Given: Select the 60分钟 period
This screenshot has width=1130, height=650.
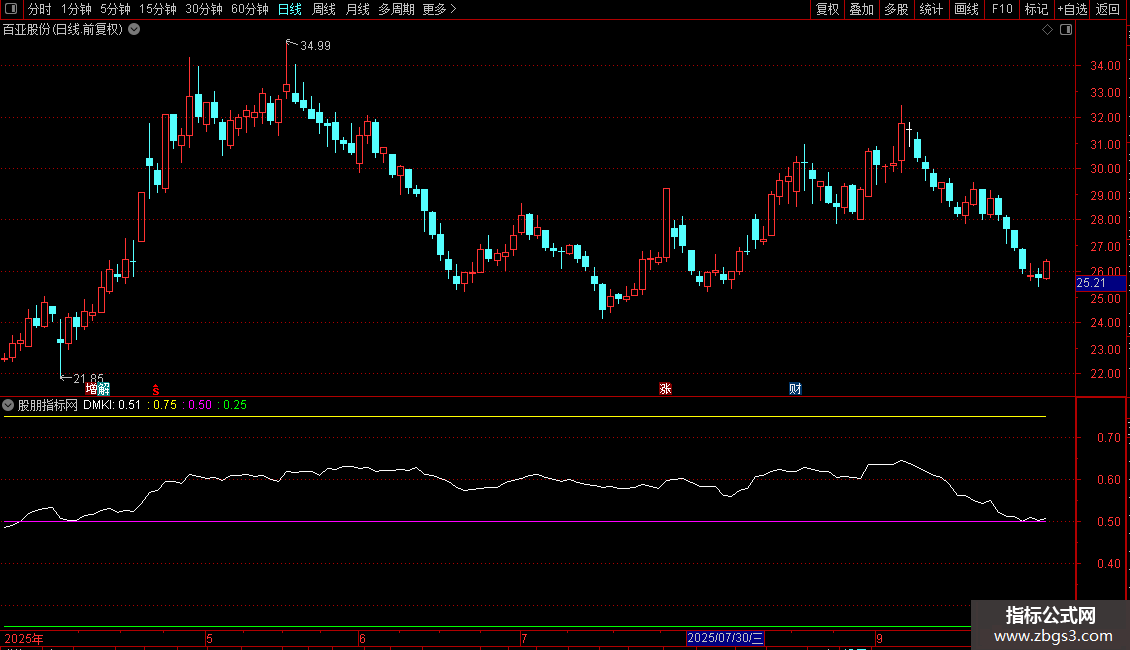Looking at the screenshot, I should click(x=250, y=9).
